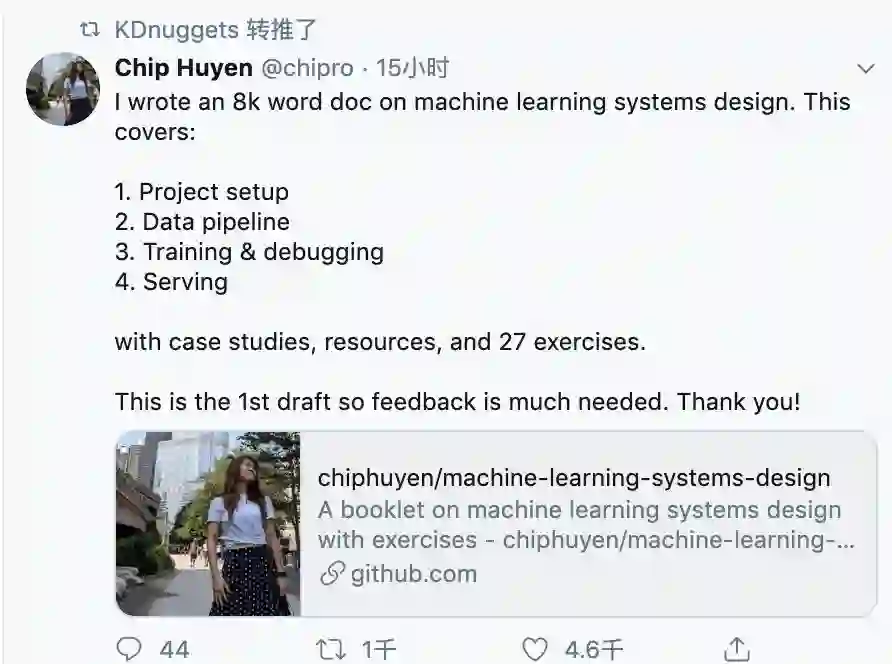892x664 pixels.
Task: Click the booklet description text in the link card
Action: (586, 525)
